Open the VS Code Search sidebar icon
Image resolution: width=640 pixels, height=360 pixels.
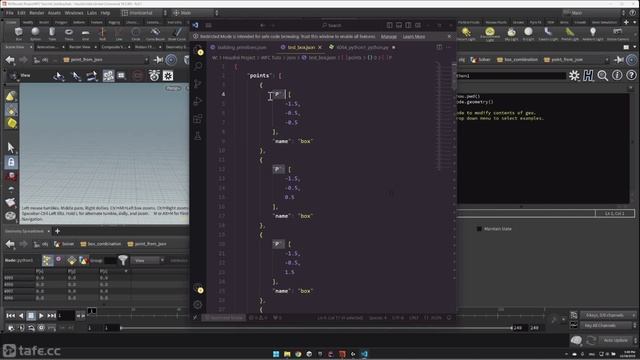point(198,66)
